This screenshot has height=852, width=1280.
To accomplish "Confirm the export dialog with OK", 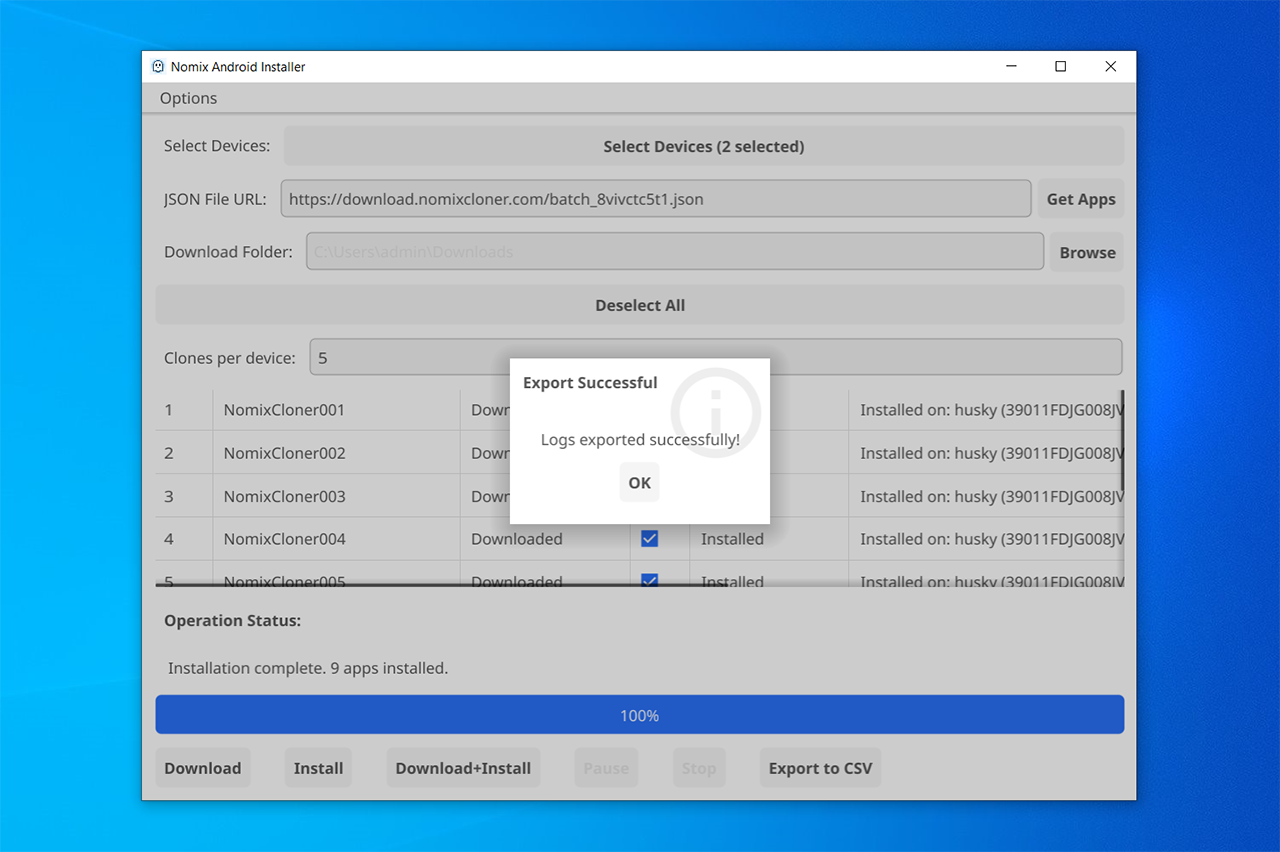I will coord(640,482).
